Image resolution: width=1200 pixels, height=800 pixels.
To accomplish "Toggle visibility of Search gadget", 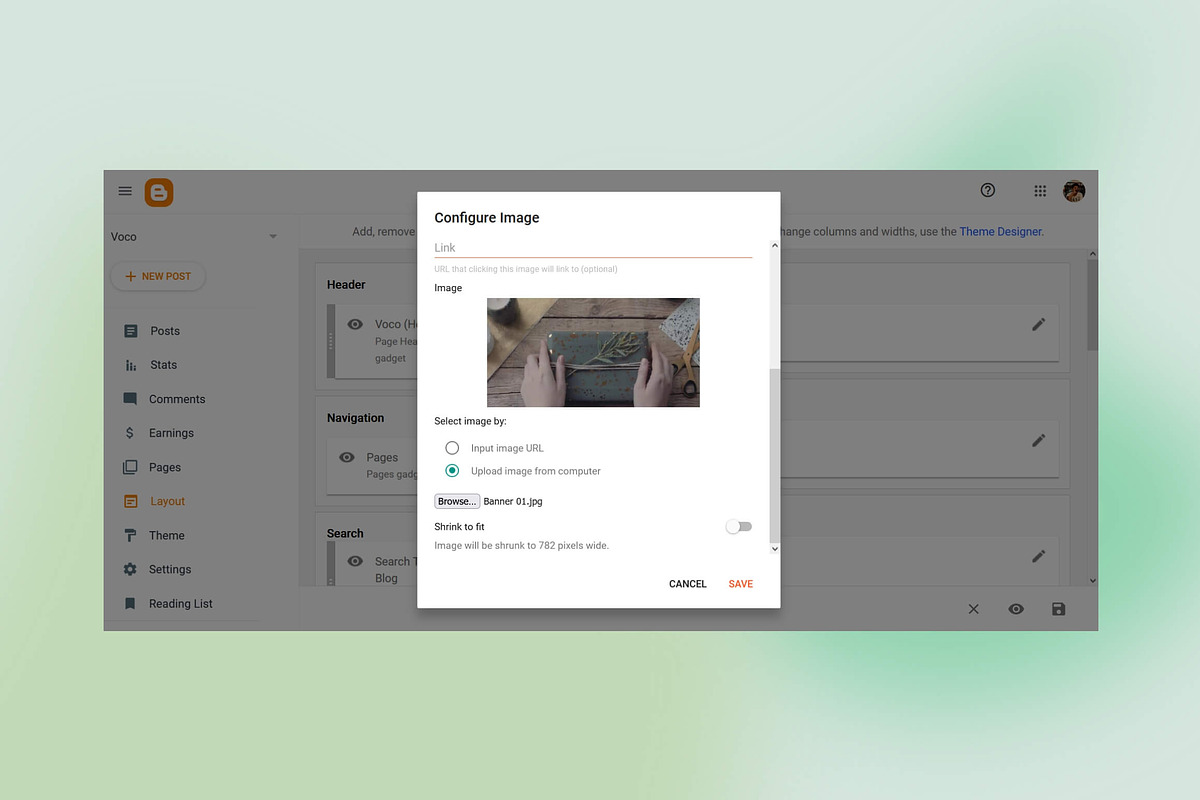I will 355,561.
